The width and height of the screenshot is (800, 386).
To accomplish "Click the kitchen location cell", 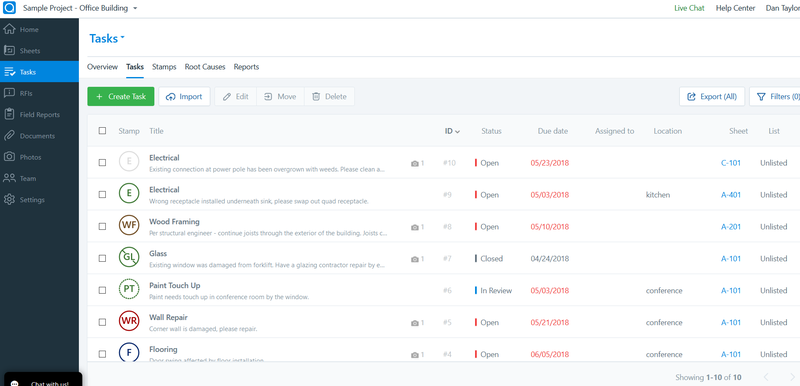I will pos(658,195).
